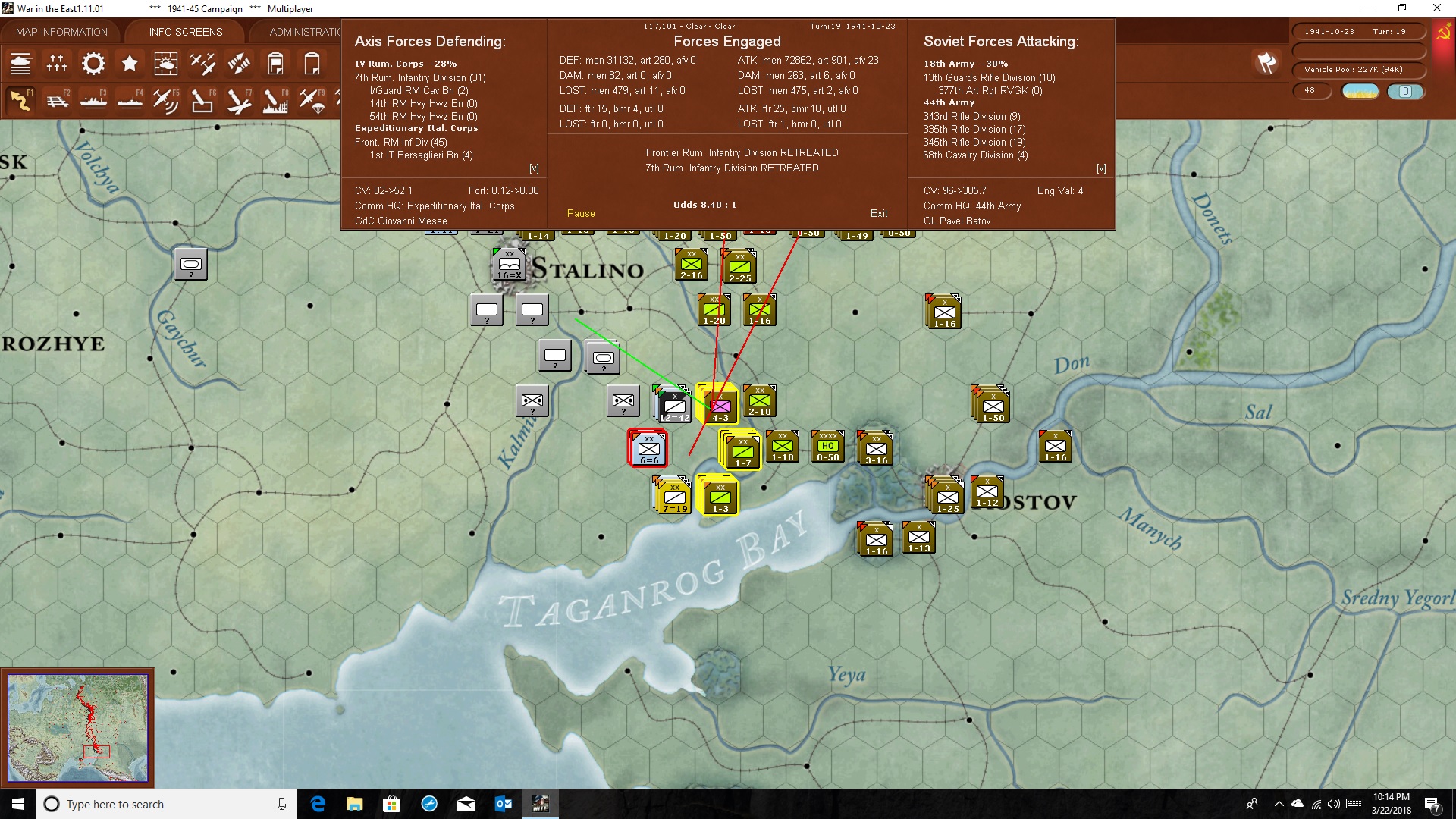Select the 16=x unit at Stalino

click(510, 265)
